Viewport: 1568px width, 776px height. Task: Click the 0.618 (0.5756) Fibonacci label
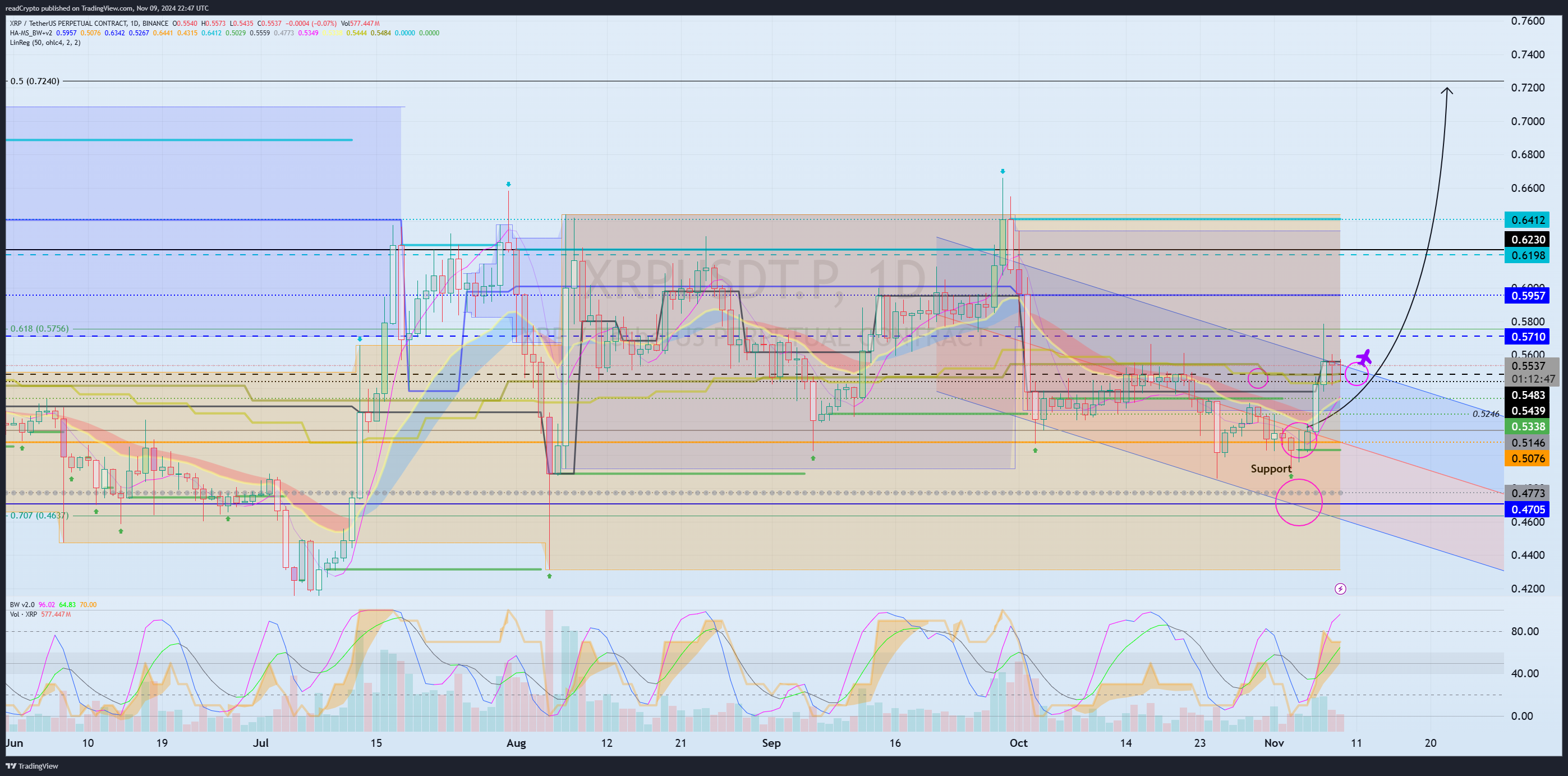[39, 329]
